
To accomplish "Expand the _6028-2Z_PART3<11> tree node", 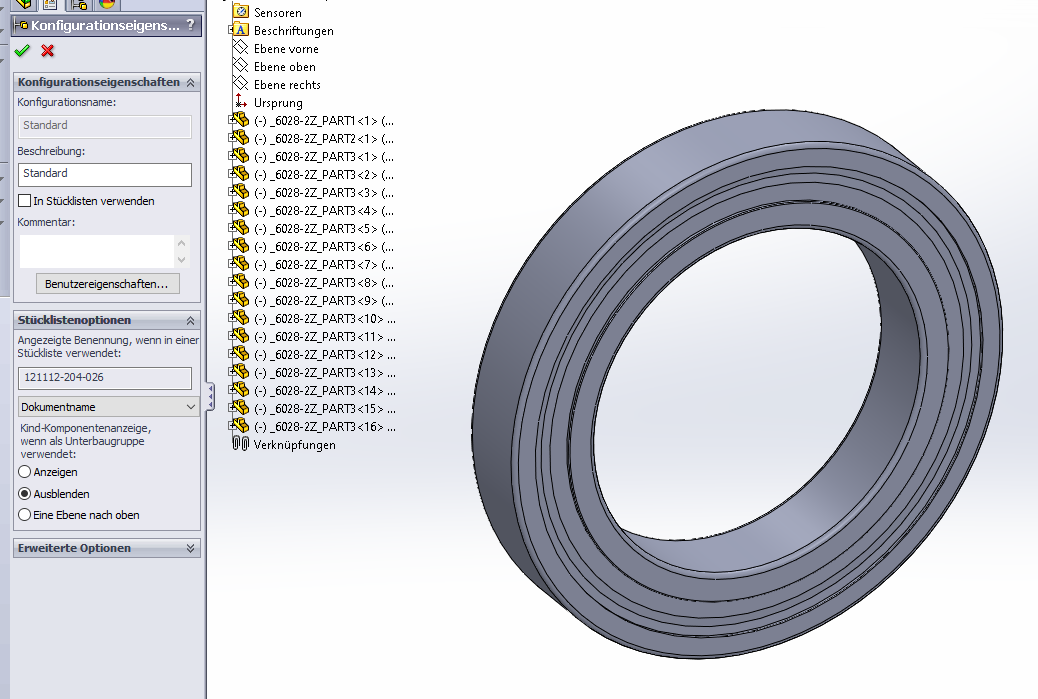I will pos(231,336).
